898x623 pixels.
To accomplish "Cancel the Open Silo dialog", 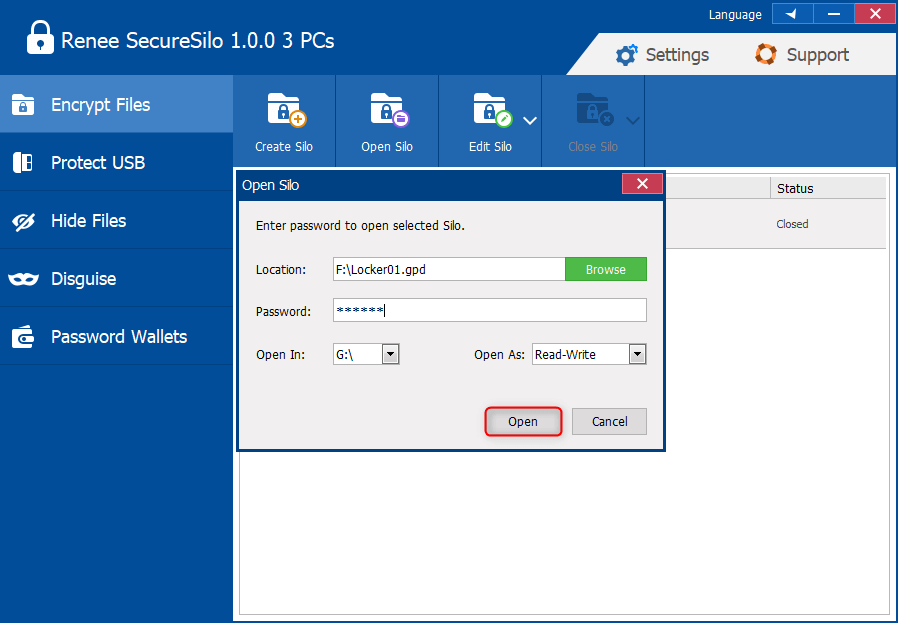I will (609, 421).
